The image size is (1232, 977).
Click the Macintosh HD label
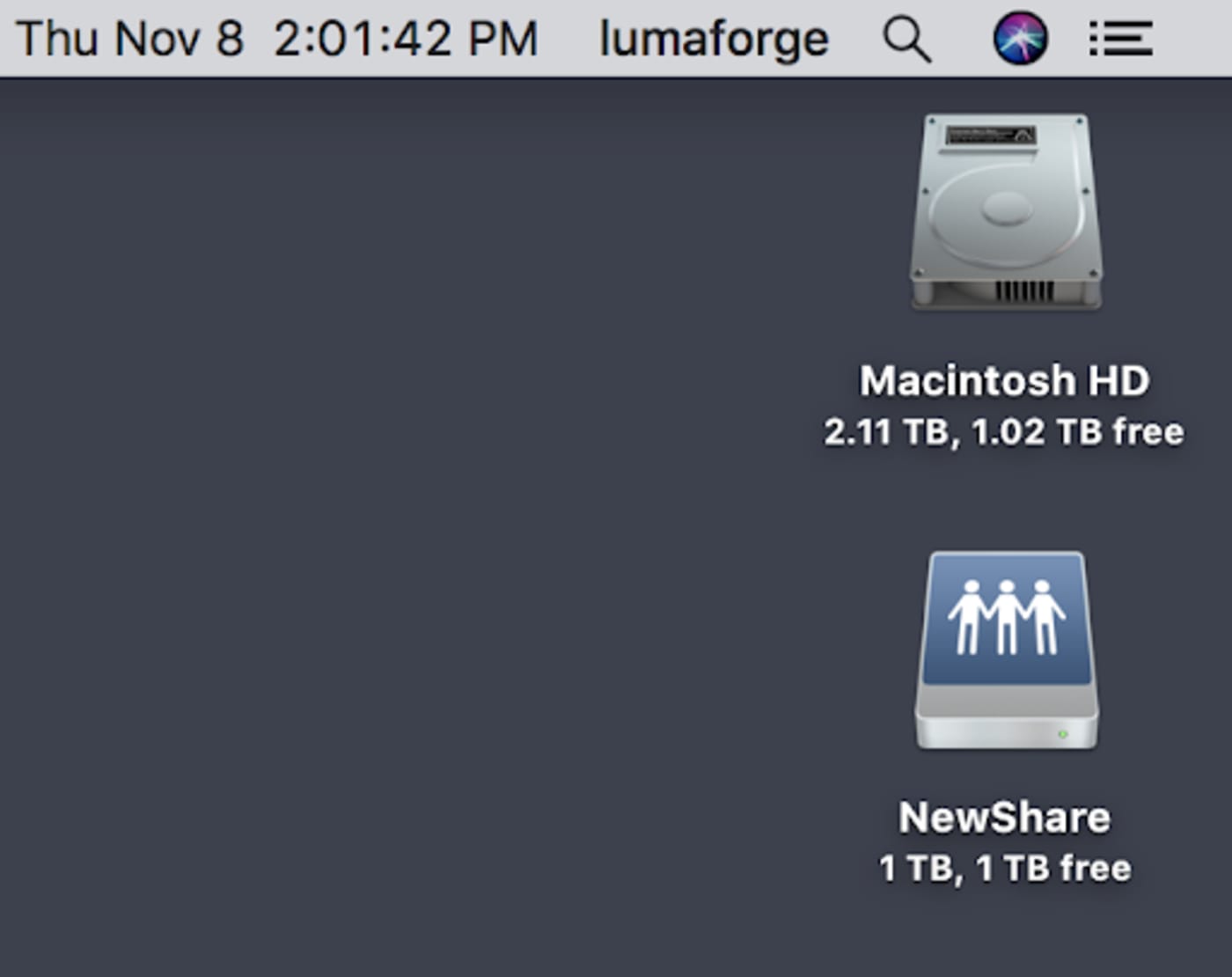[x=1005, y=381]
